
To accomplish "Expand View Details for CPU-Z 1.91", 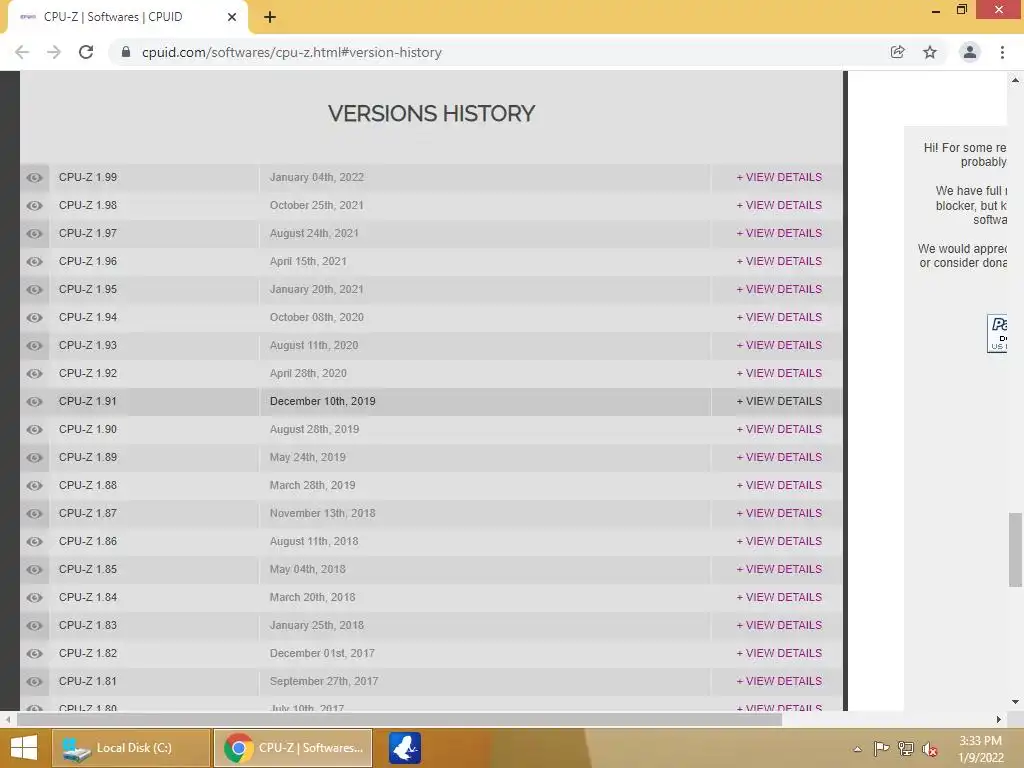I will coord(779,402).
